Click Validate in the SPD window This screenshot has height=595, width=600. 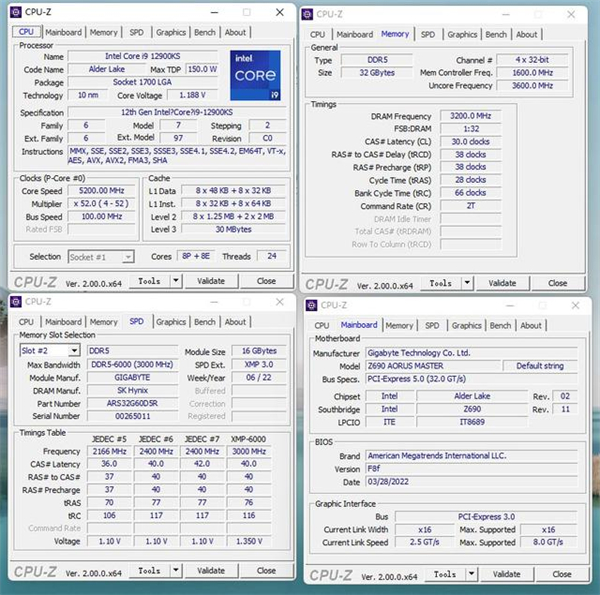point(211,571)
